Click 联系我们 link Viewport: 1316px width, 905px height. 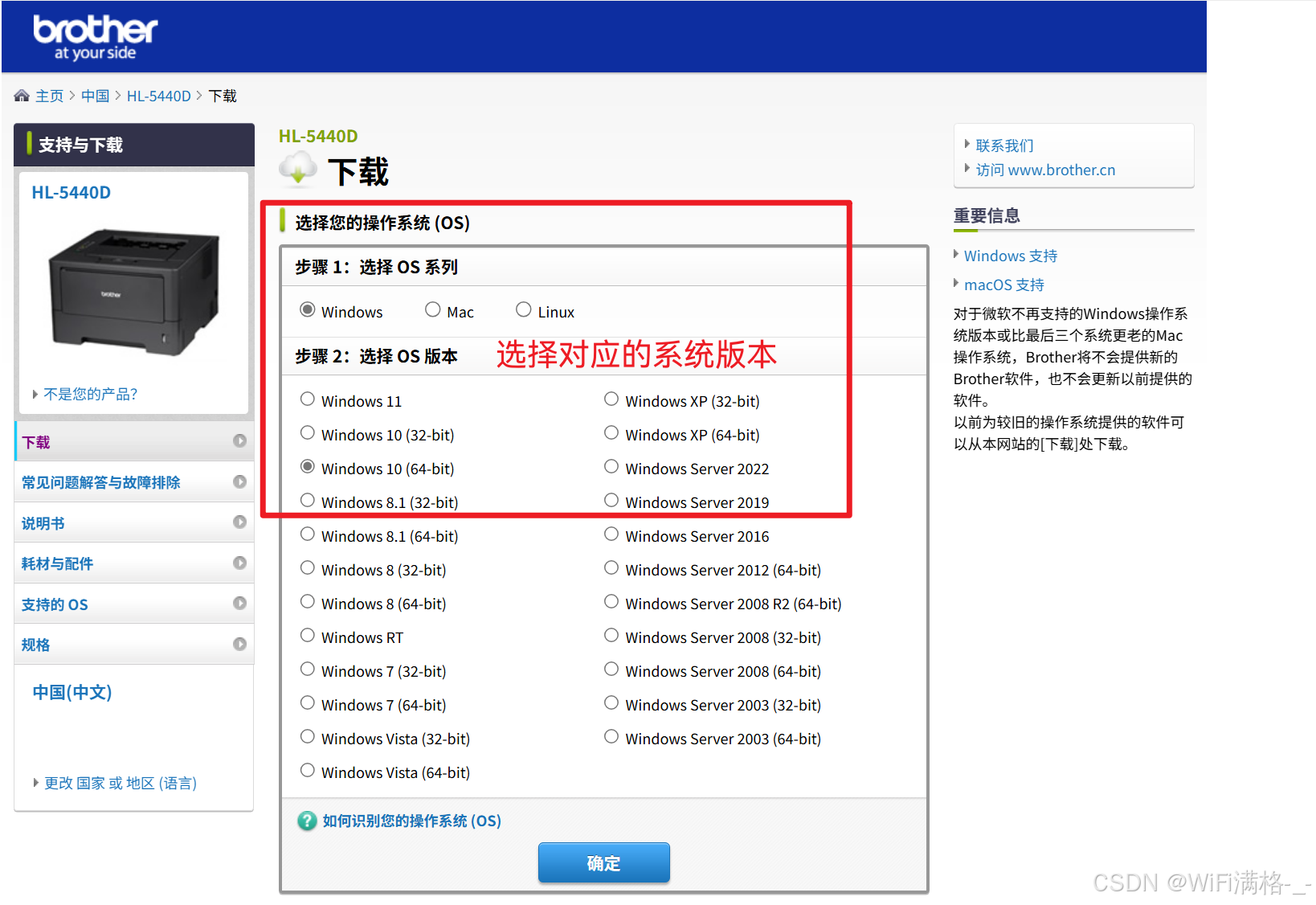coord(1004,145)
